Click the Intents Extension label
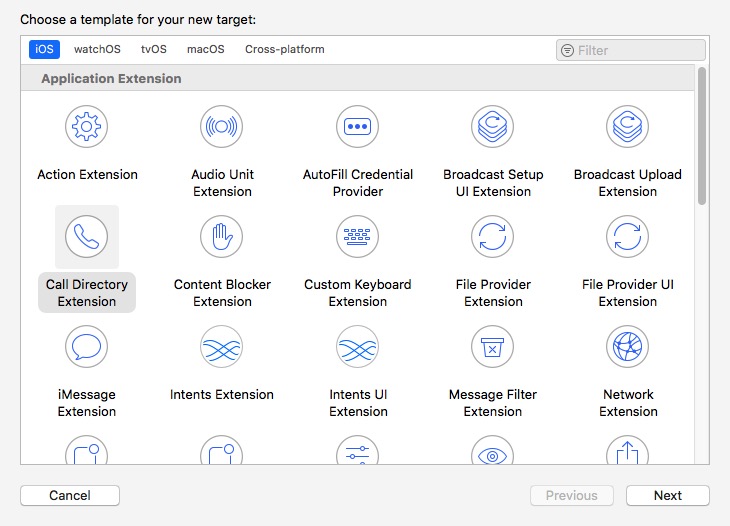730x526 pixels. point(222,395)
